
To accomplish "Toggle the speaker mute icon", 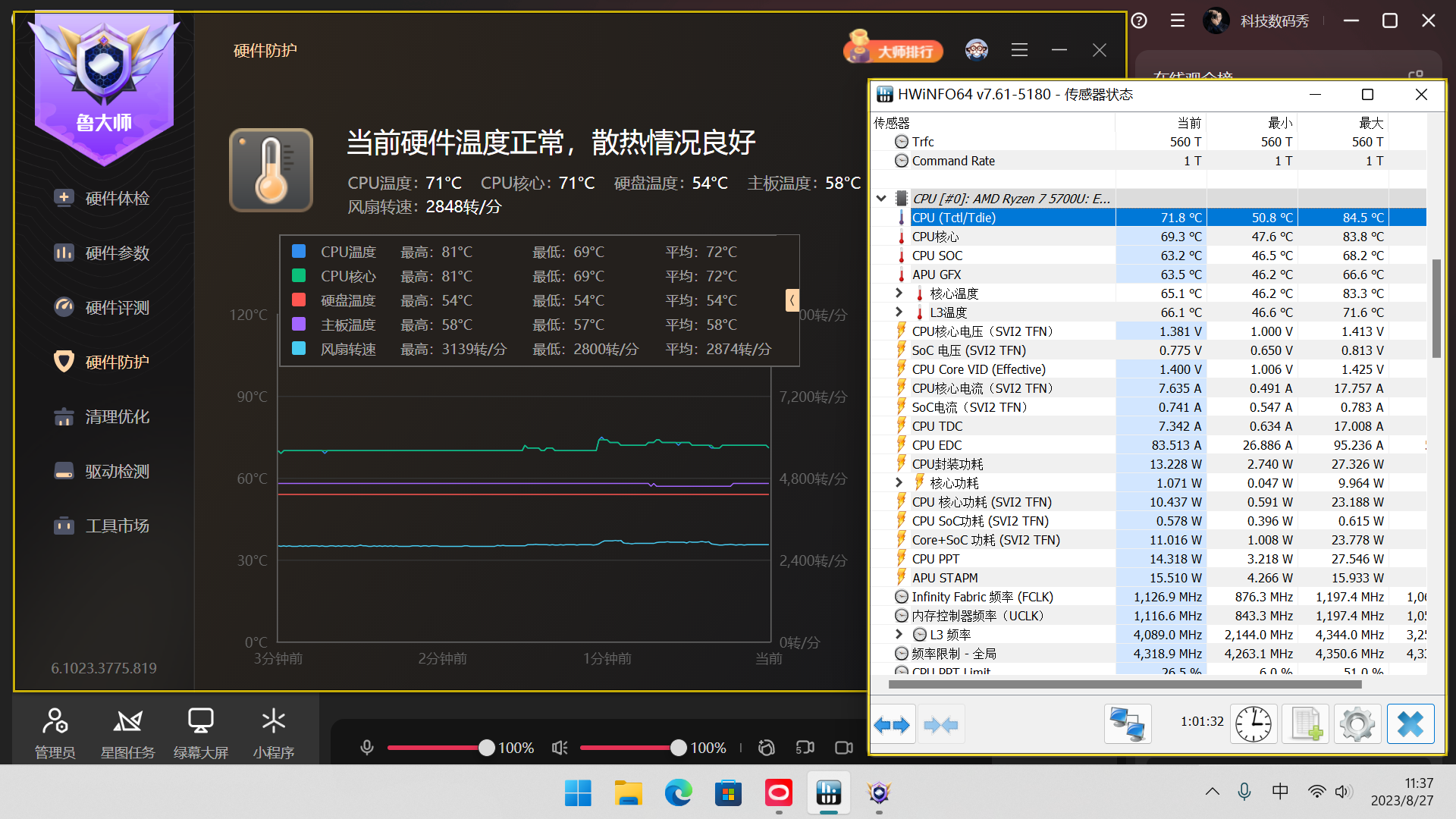I will coord(560,748).
